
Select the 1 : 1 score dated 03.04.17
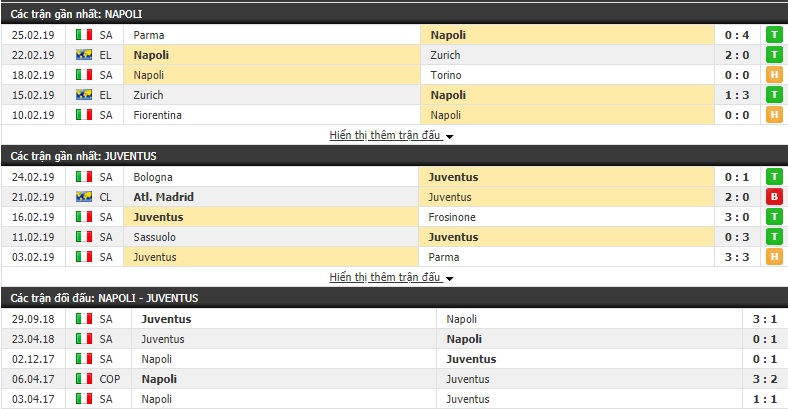764,399
